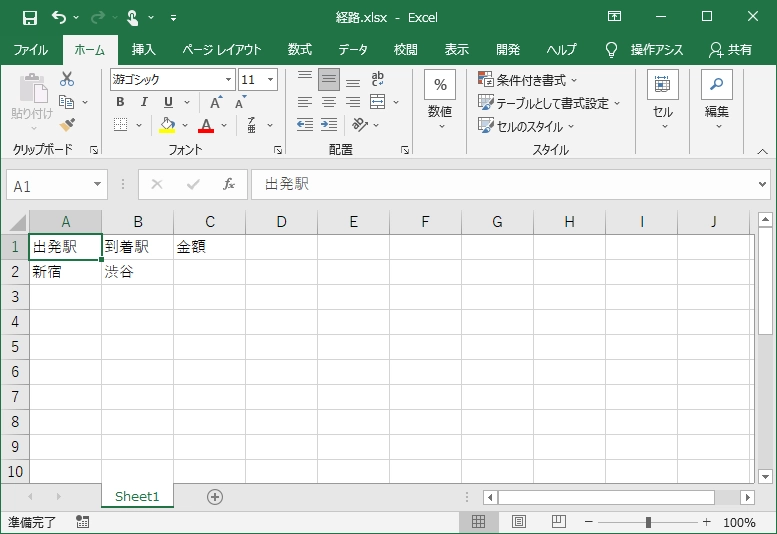
Task: Click the Copy icon
Action: pos(66,102)
